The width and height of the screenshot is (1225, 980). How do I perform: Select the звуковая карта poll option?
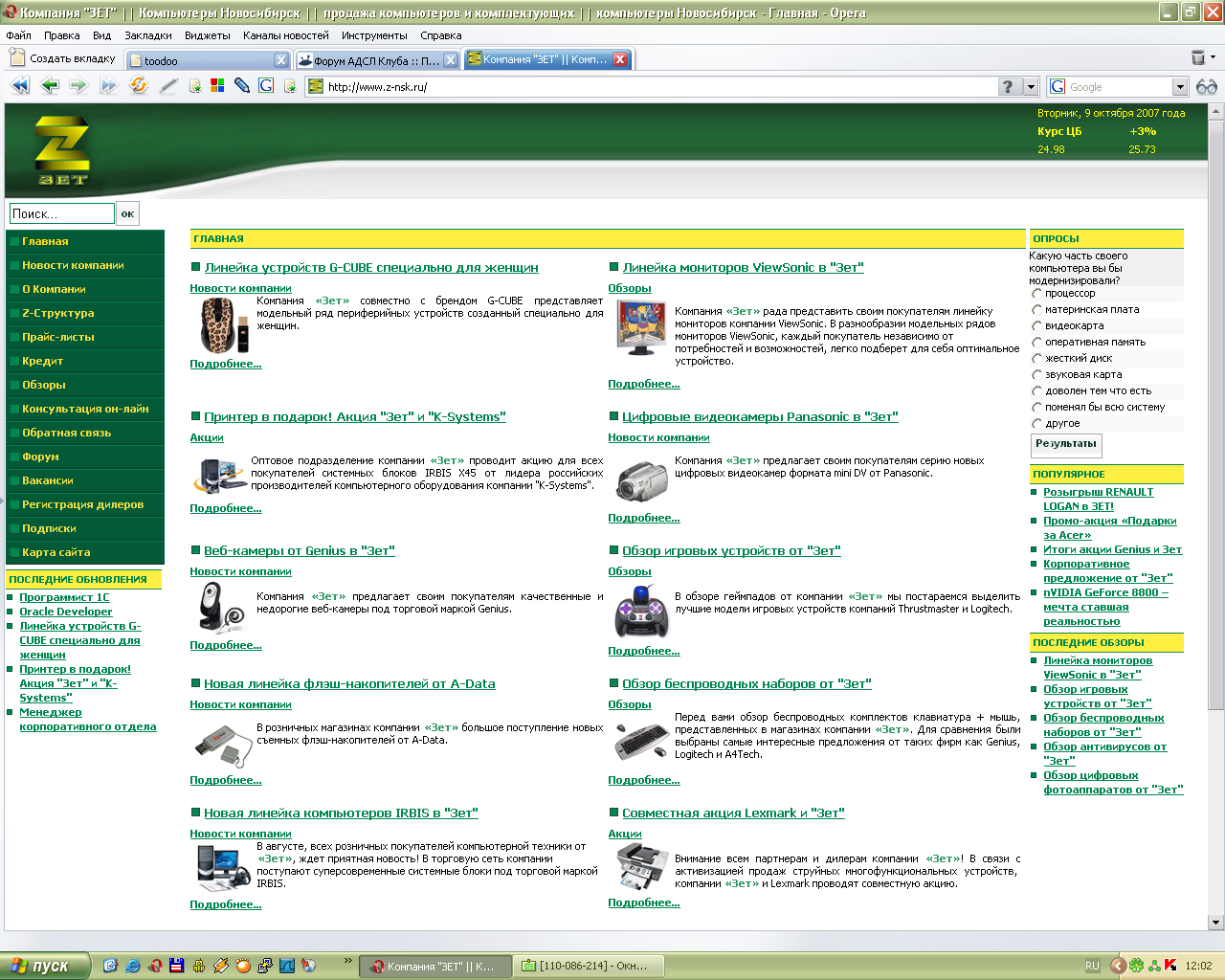(x=1036, y=375)
